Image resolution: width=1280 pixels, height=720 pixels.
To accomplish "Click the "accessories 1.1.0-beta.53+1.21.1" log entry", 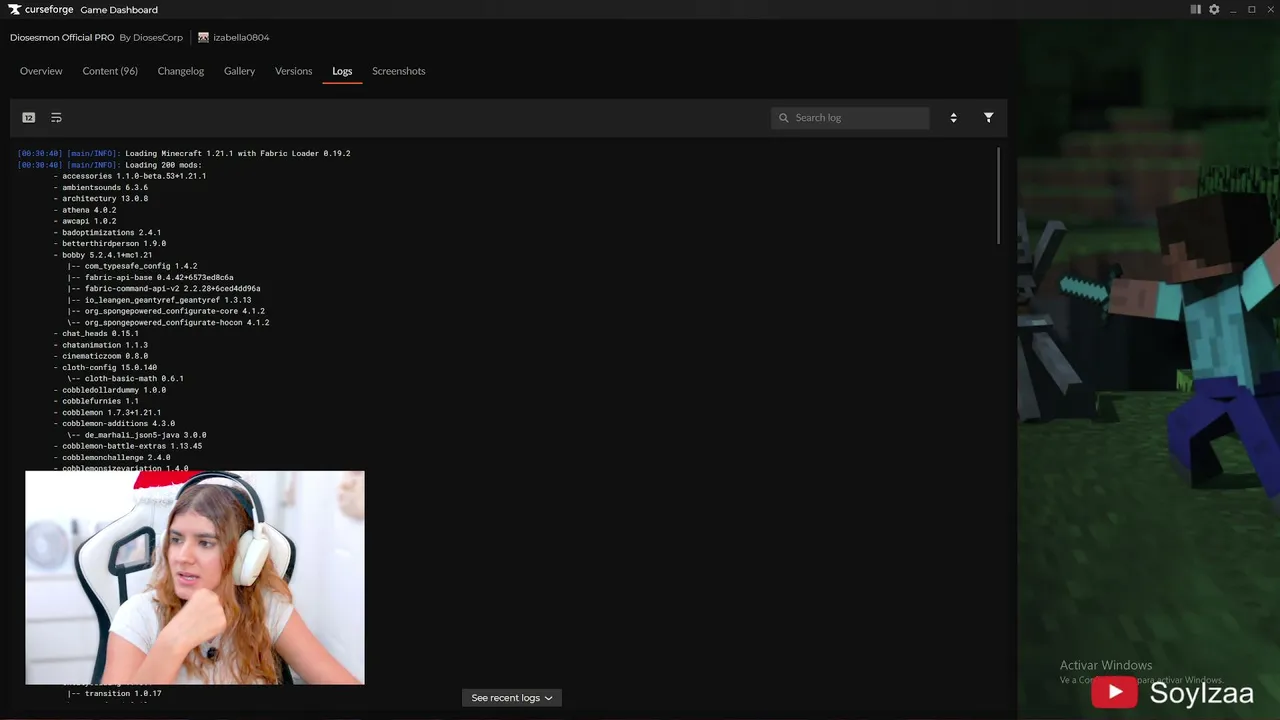I will (134, 176).
